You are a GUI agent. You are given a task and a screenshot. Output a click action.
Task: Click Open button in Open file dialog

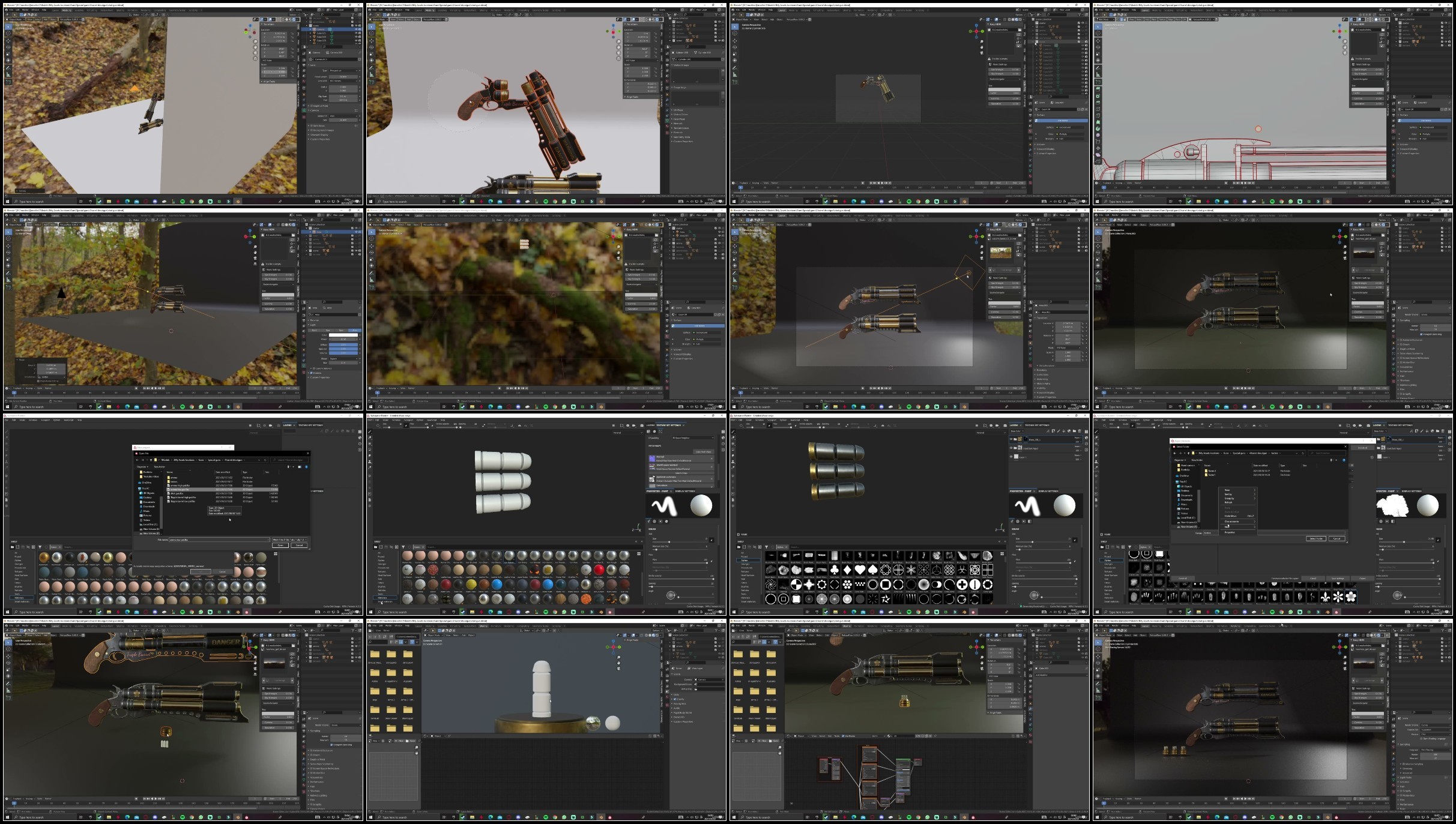point(280,546)
